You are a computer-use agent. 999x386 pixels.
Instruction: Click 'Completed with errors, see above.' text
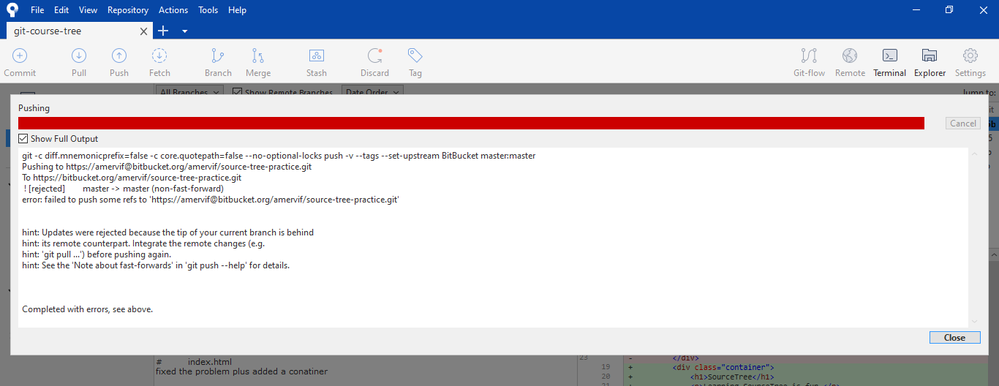coord(88,310)
